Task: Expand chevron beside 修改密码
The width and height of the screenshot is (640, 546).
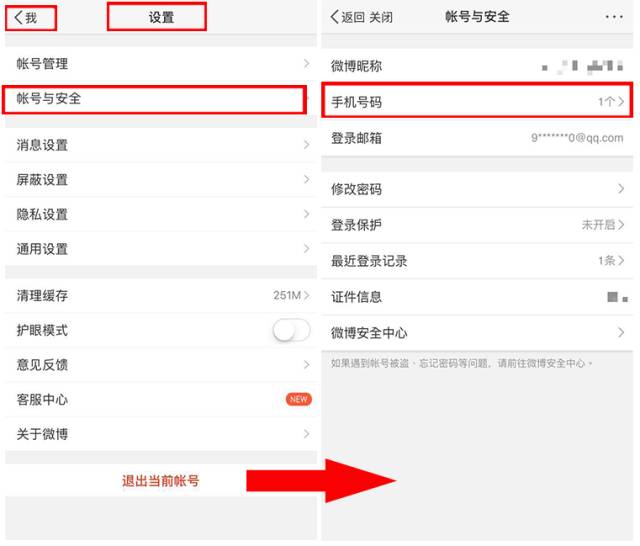Action: pyautogui.click(x=621, y=189)
